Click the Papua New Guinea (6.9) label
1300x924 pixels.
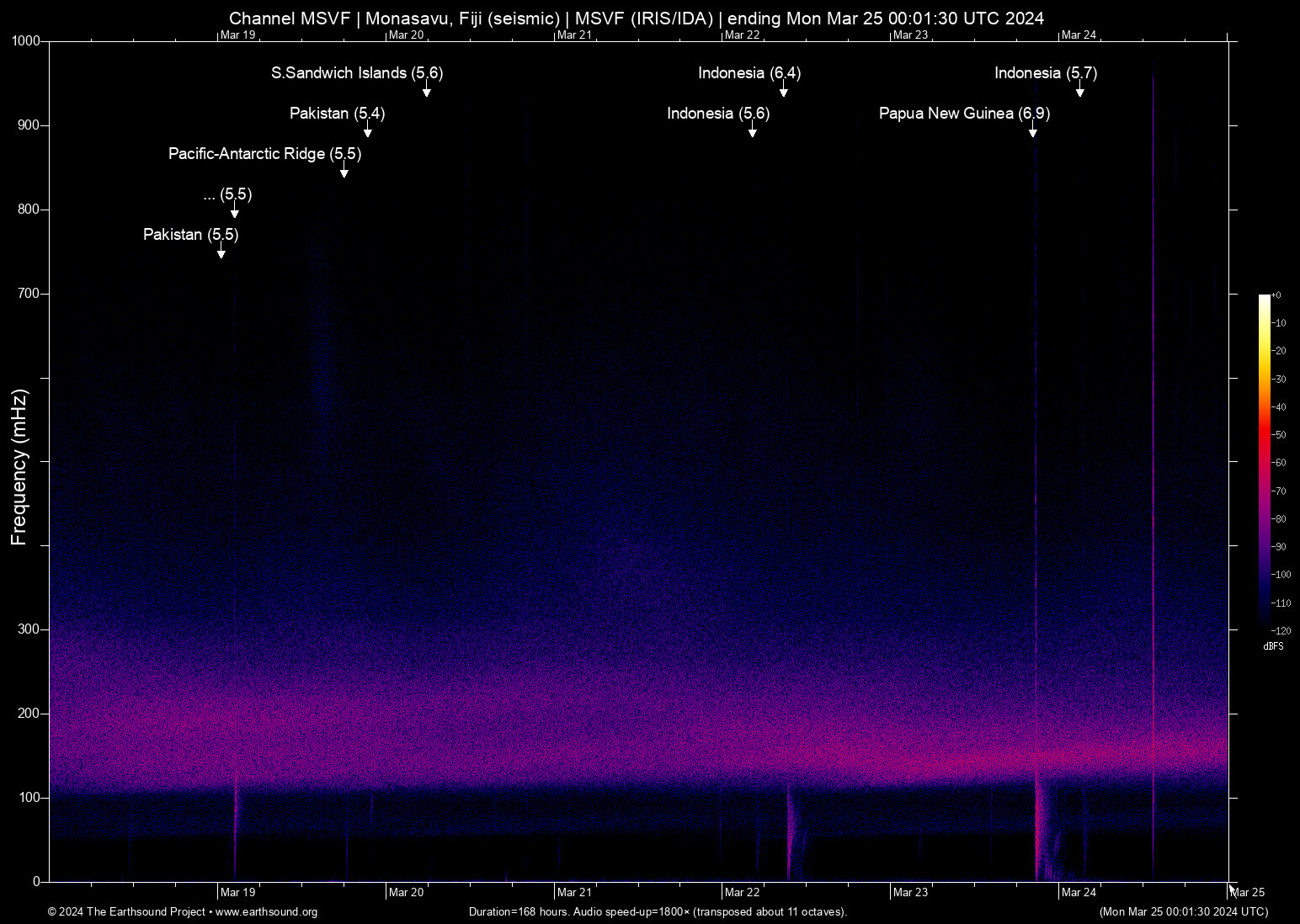tap(964, 114)
